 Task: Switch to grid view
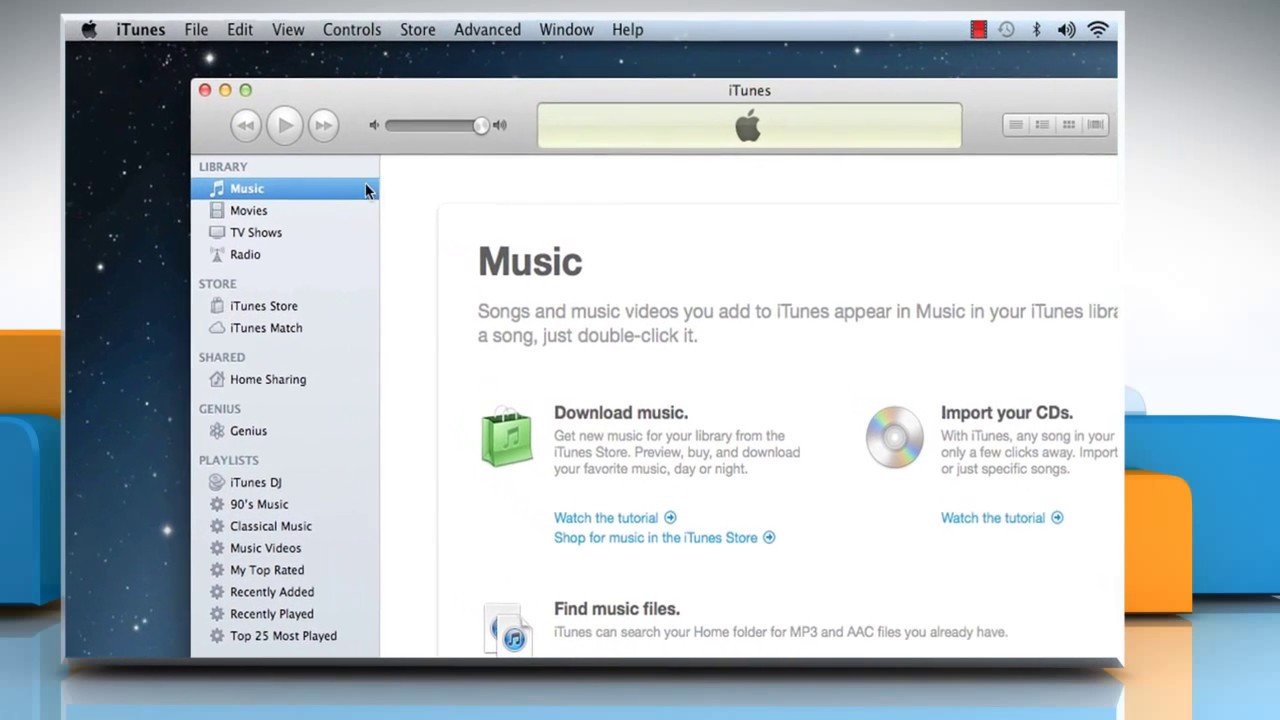1069,125
